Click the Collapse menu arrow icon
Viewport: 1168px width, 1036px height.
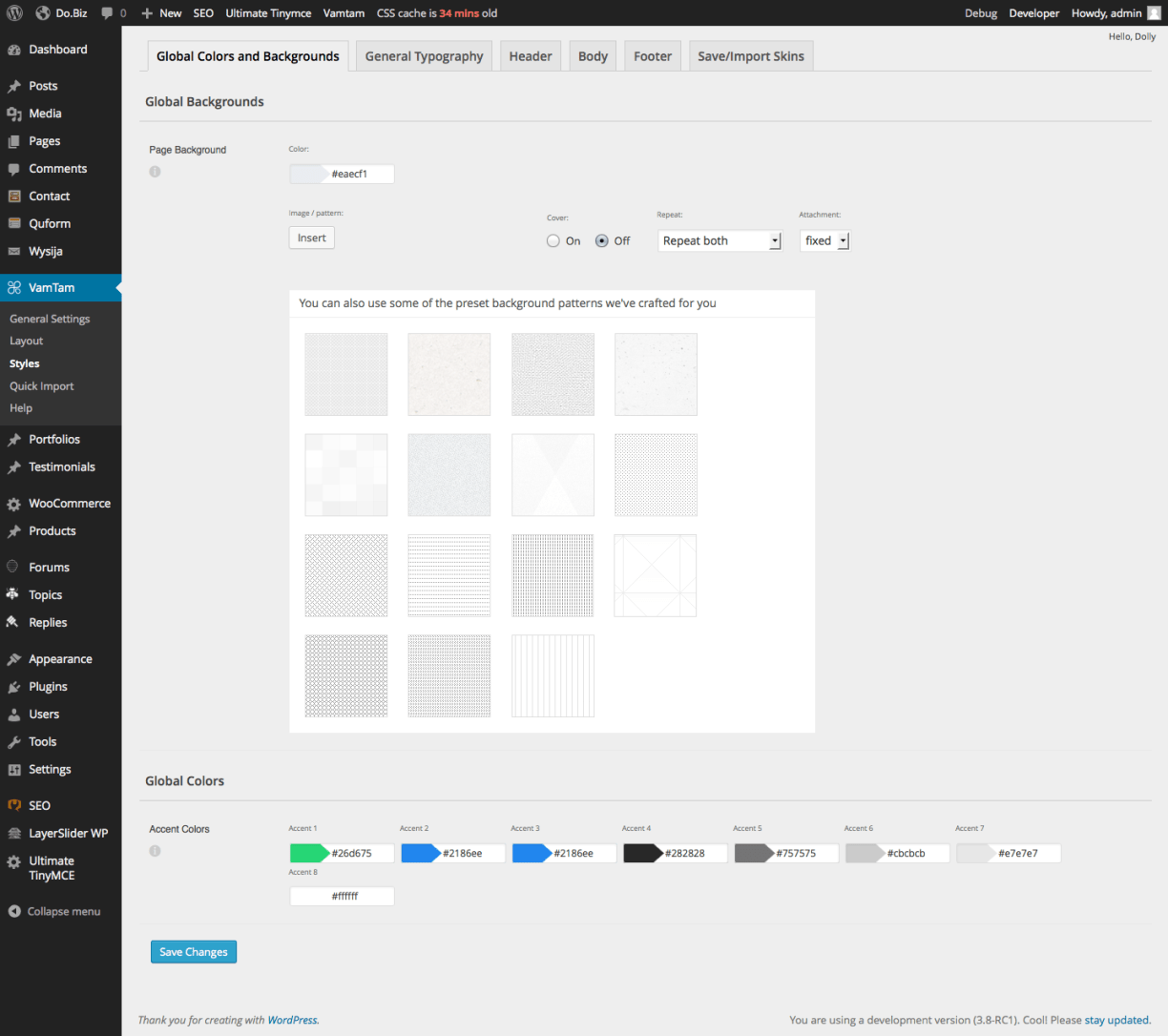point(14,911)
